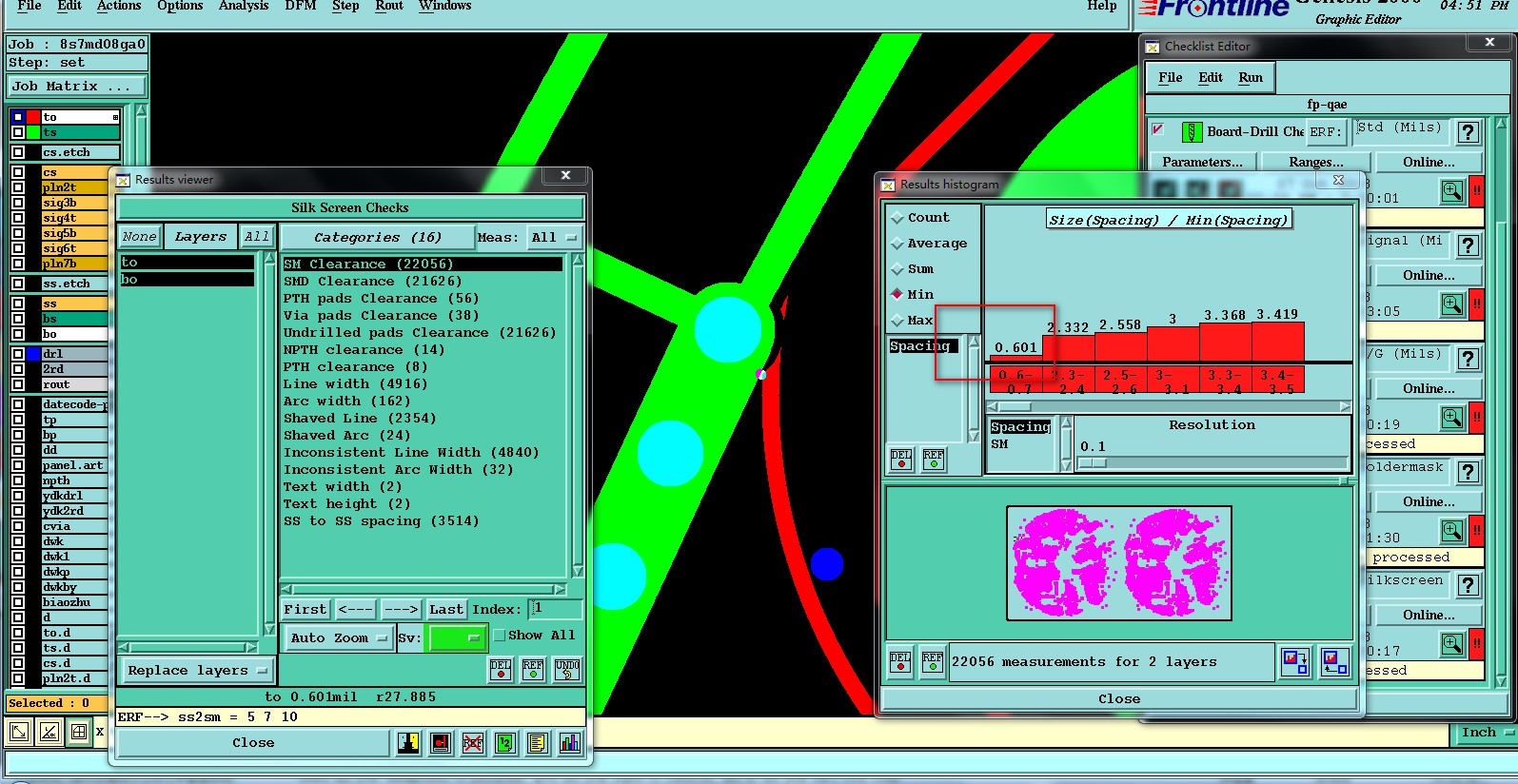This screenshot has height=784, width=1518.
Task: Open the Auto Zoom dropdown
Action: point(339,638)
